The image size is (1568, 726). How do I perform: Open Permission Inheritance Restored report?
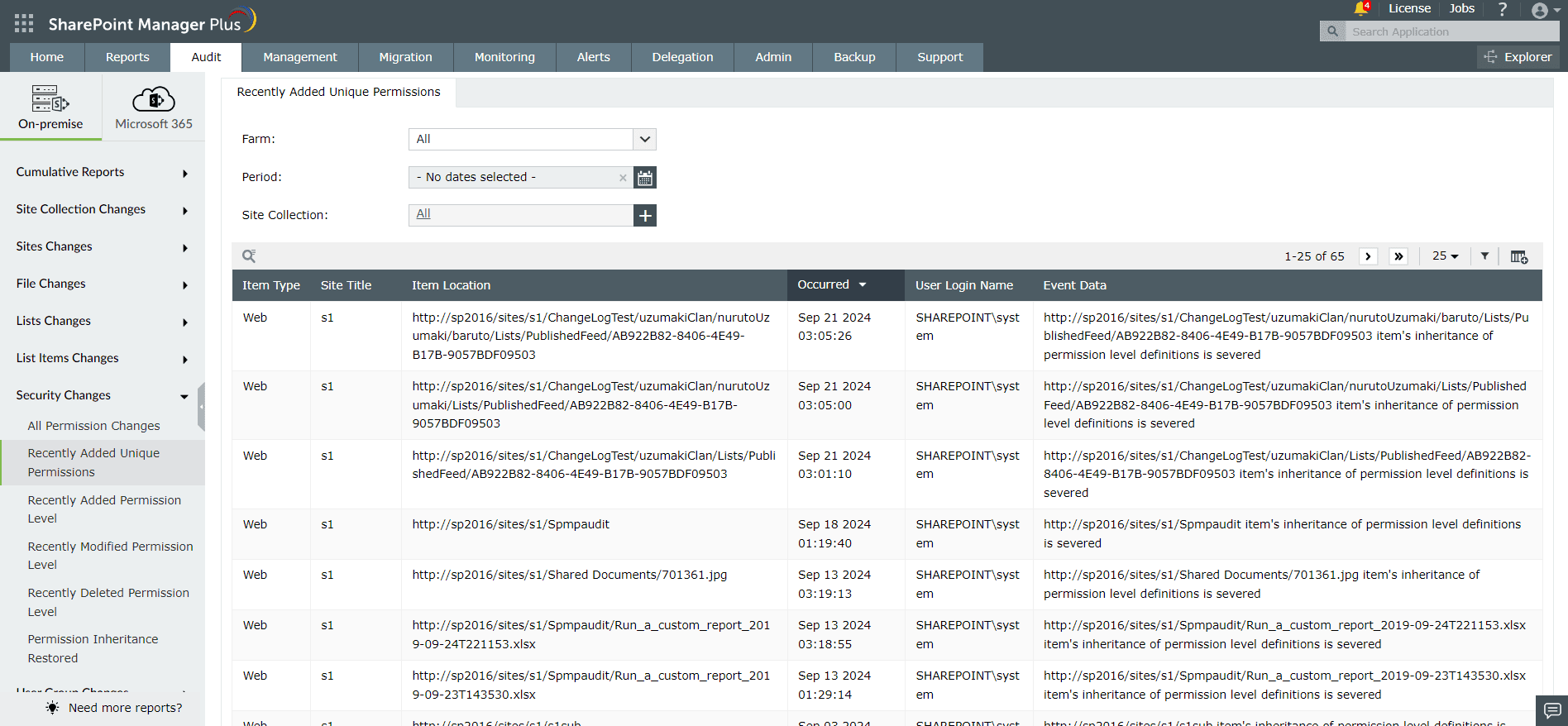[x=93, y=649]
